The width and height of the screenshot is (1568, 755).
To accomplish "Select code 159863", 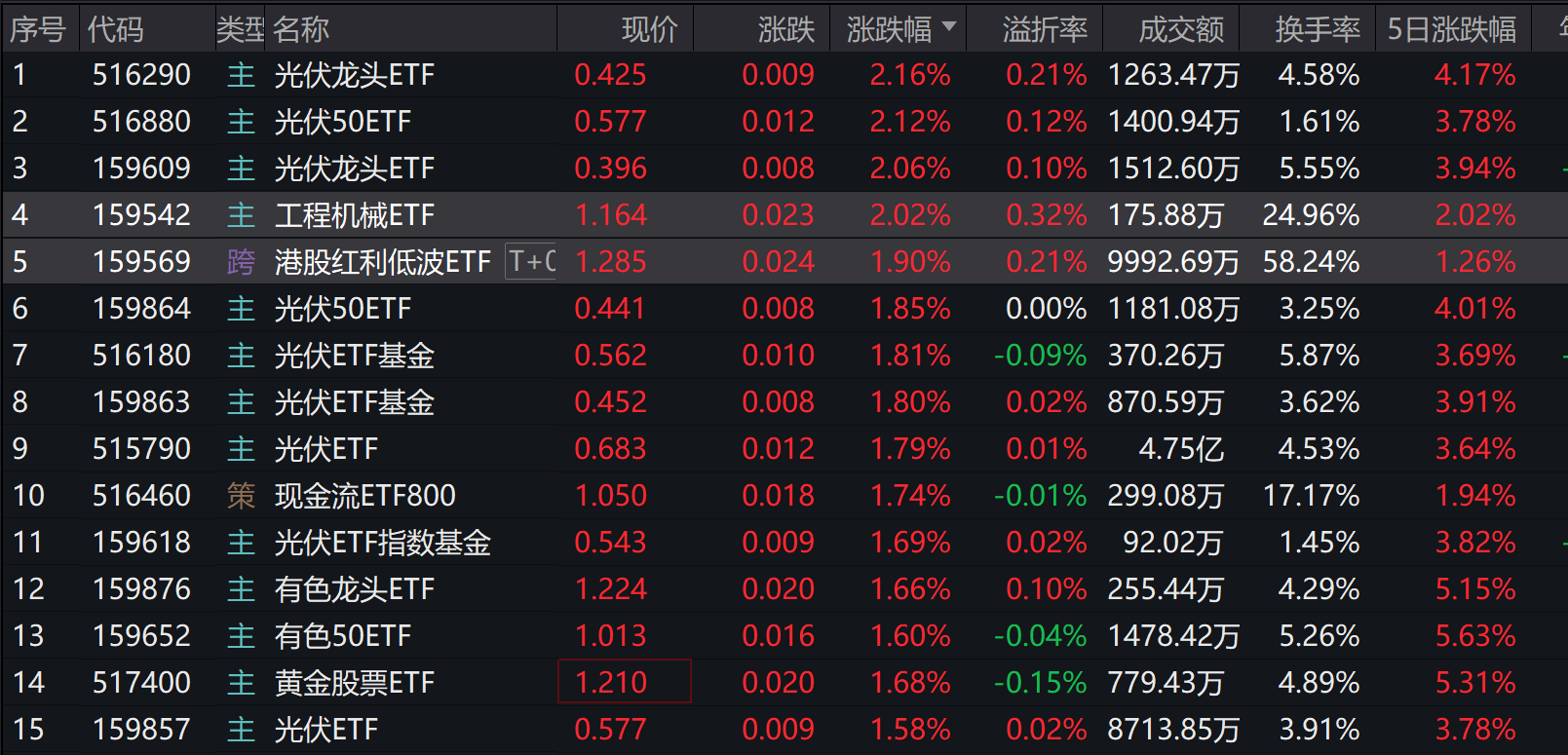I will coord(141,402).
